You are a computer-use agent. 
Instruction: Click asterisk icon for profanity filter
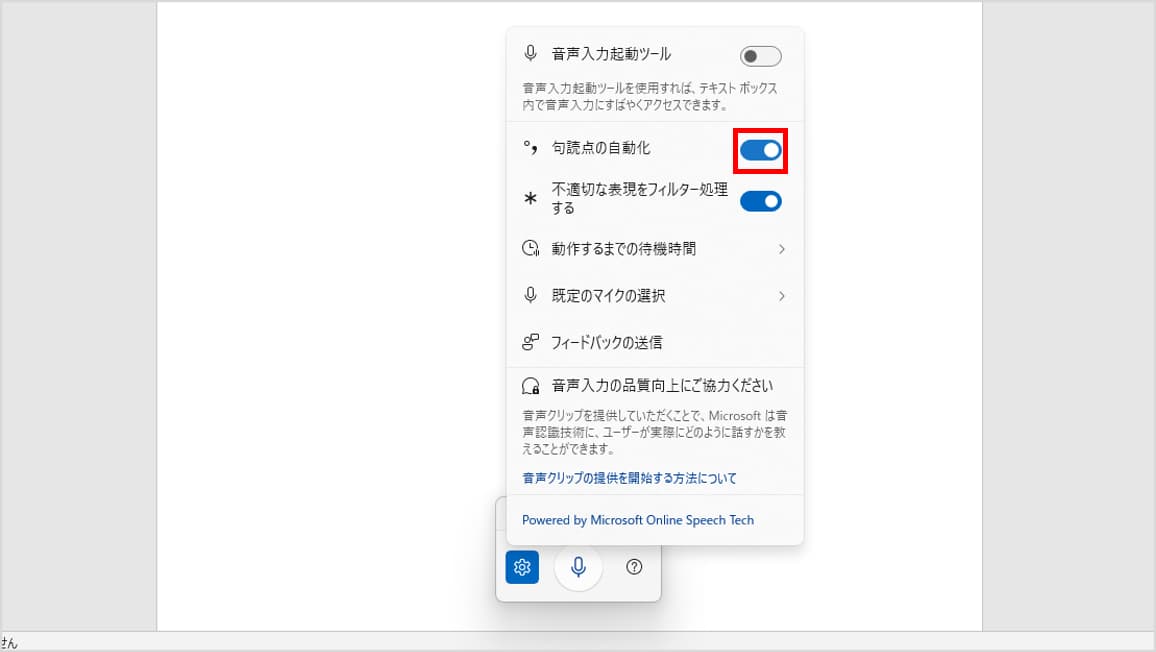click(530, 198)
